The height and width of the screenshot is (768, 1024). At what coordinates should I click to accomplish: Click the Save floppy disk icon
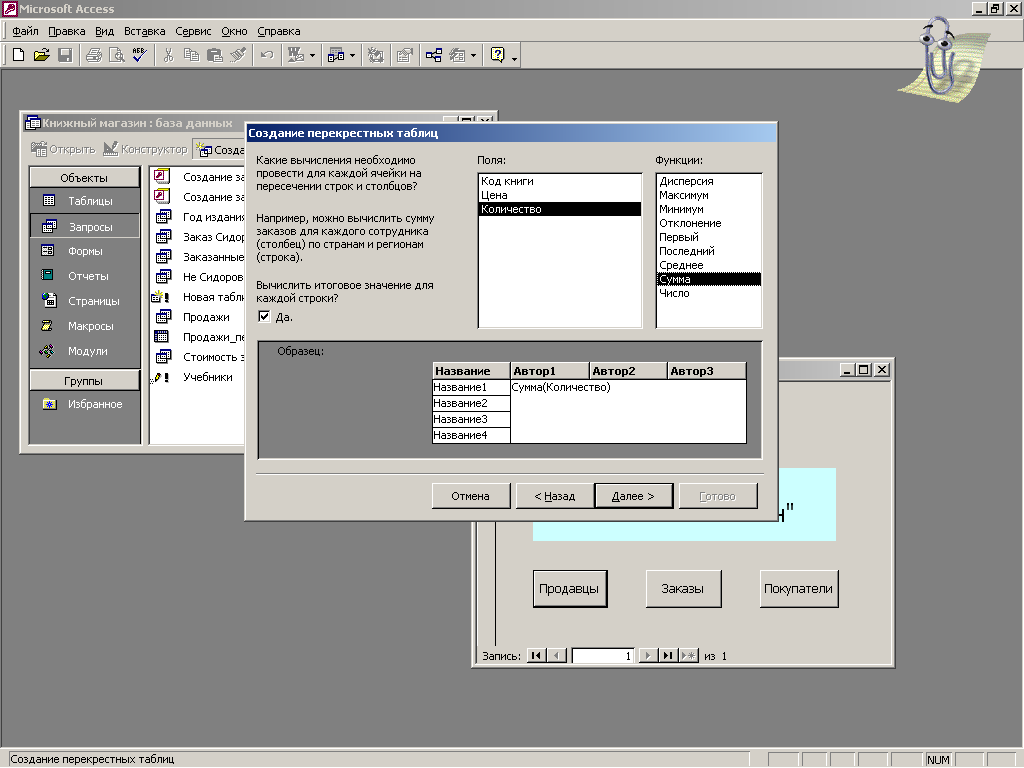coord(65,56)
